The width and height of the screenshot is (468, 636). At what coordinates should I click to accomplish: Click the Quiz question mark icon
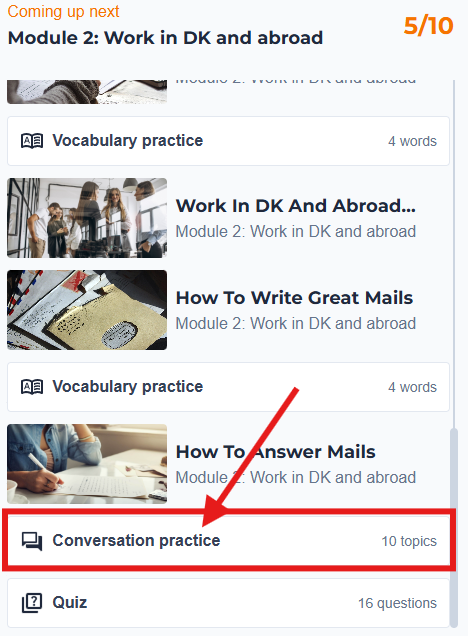click(32, 603)
